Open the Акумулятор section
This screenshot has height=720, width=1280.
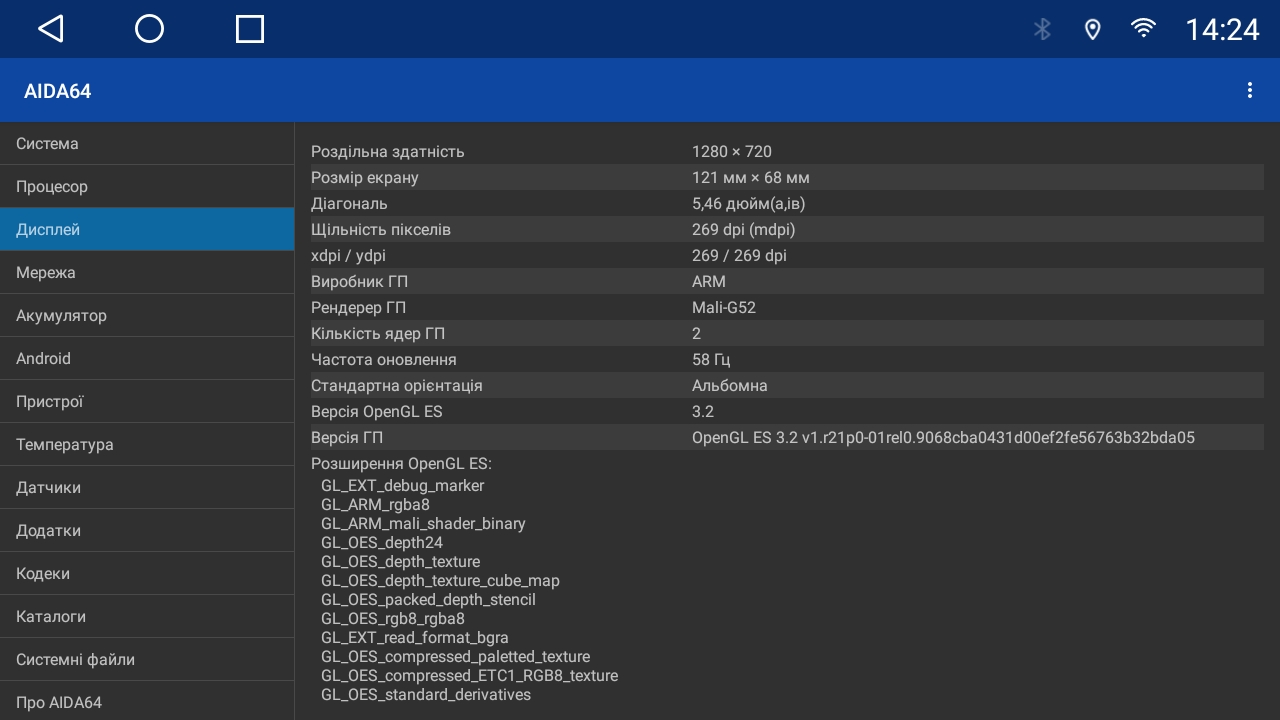point(147,316)
